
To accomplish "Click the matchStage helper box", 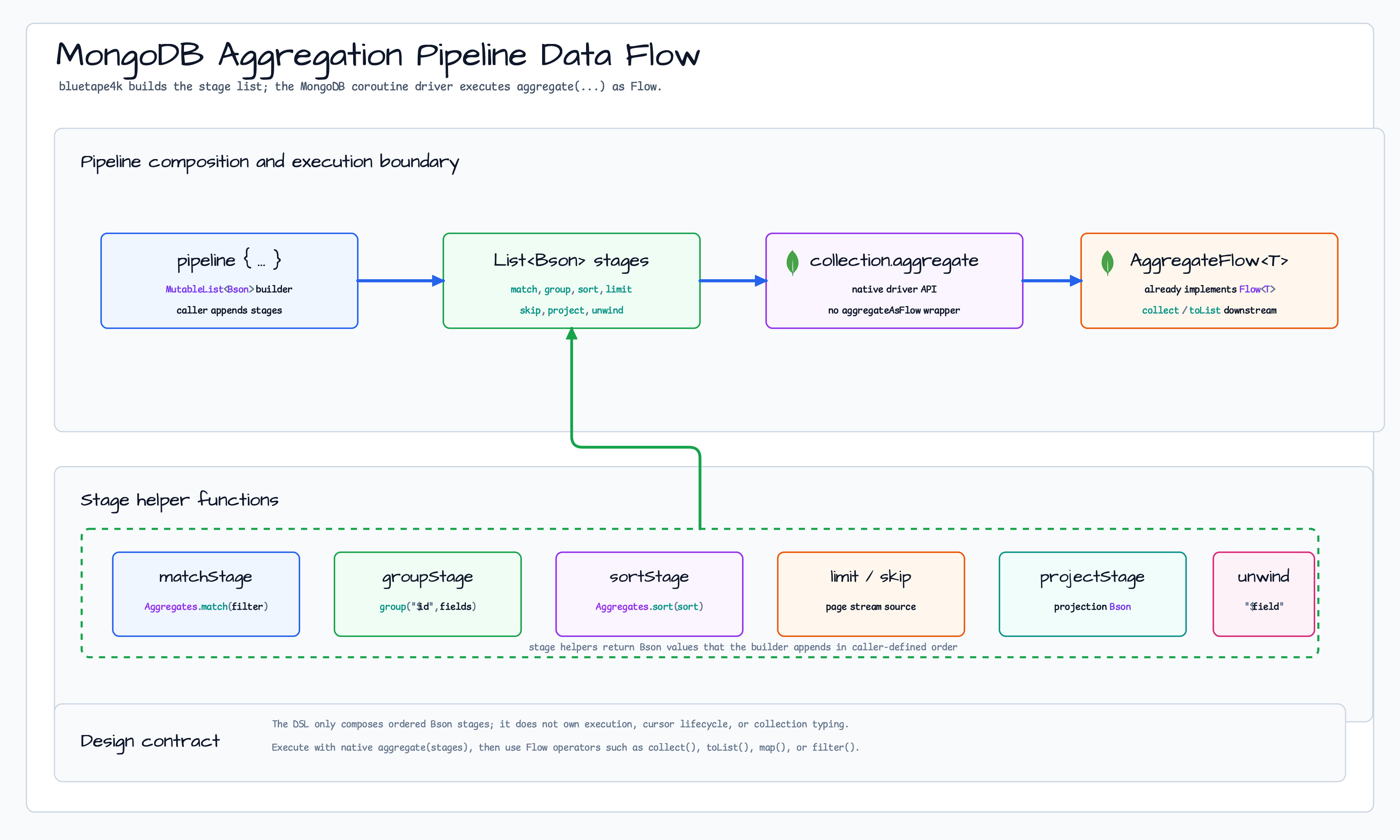I will (x=206, y=594).
